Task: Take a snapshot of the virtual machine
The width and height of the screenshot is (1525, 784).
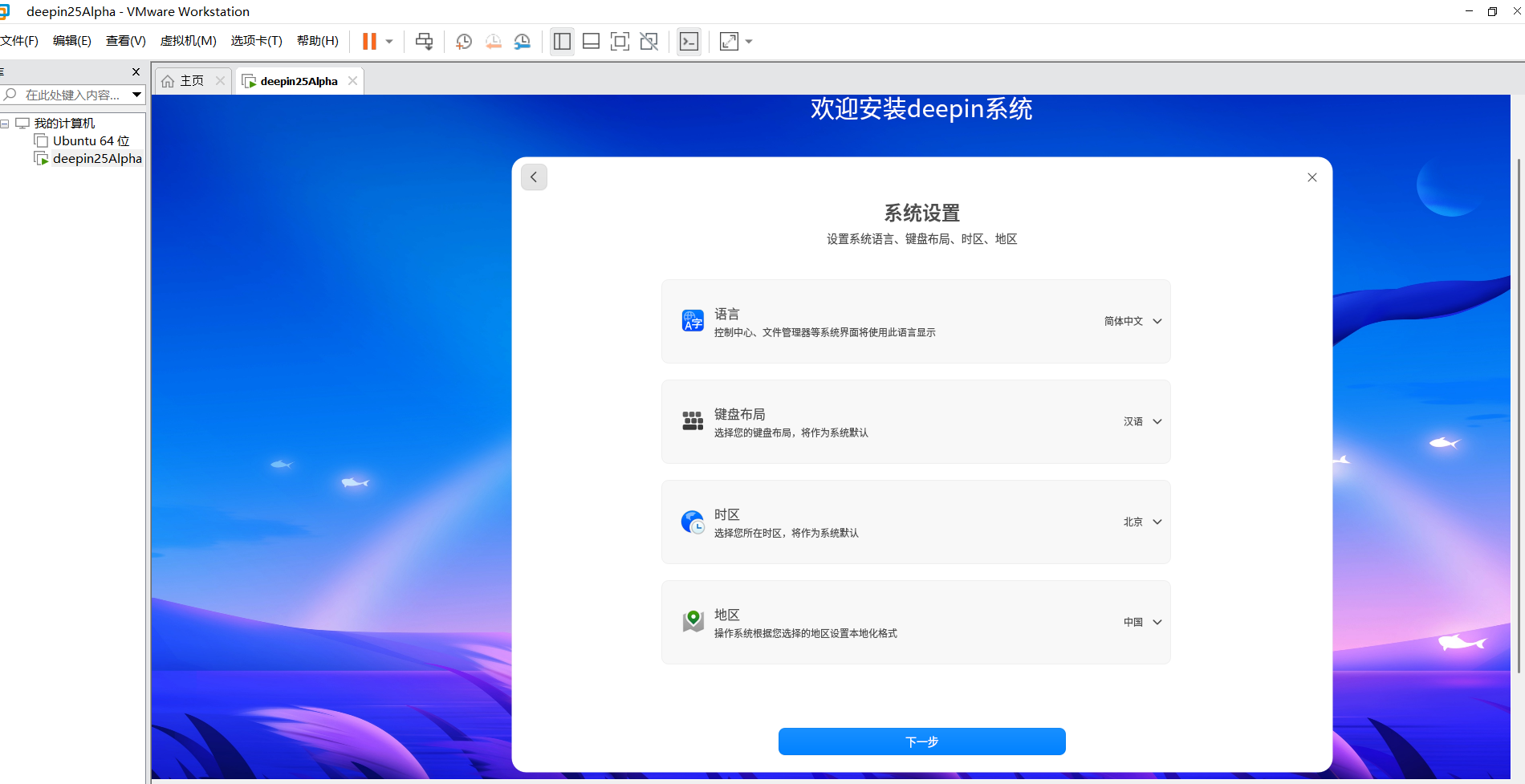Action: coord(464,42)
